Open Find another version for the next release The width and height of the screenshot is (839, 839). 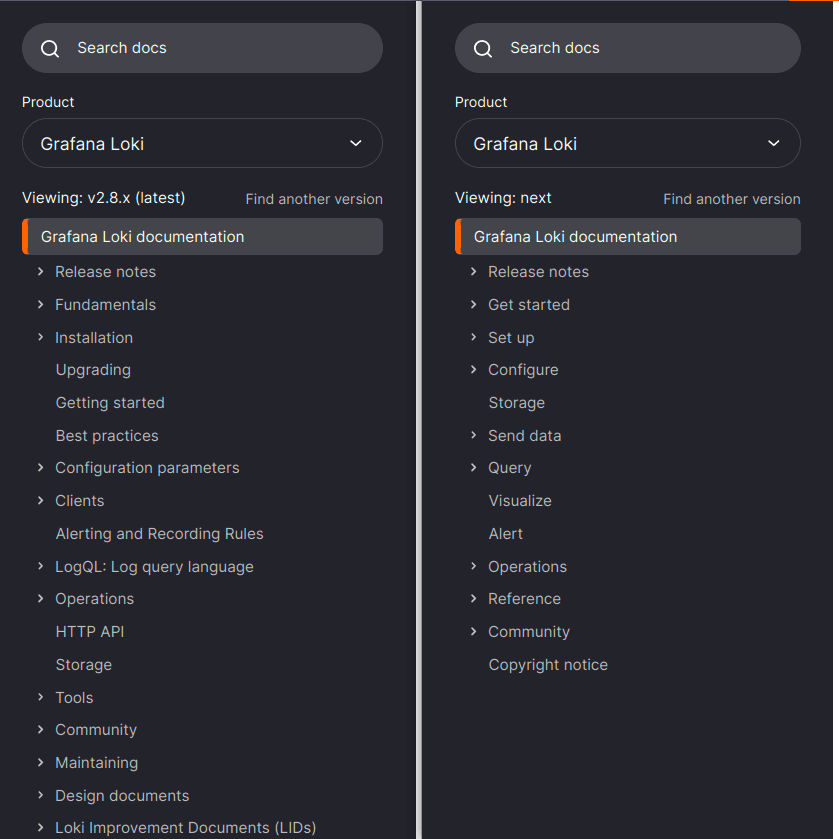(731, 198)
